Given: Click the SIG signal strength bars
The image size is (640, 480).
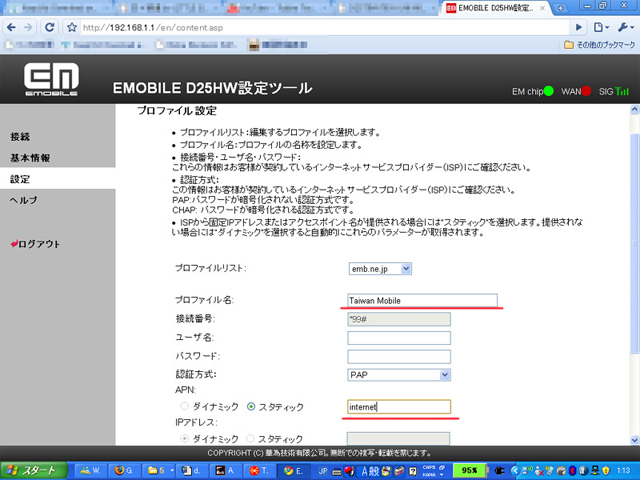Looking at the screenshot, I should pos(622,91).
